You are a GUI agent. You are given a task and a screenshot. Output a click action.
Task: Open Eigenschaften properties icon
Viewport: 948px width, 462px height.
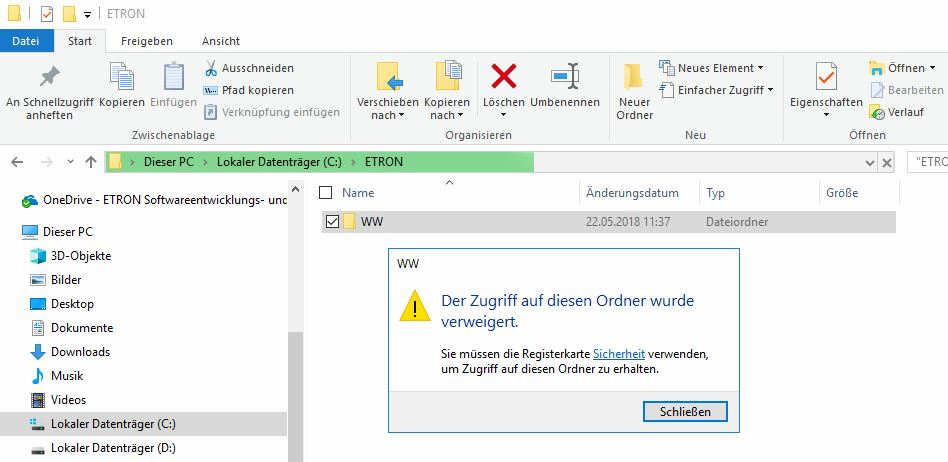(x=826, y=77)
